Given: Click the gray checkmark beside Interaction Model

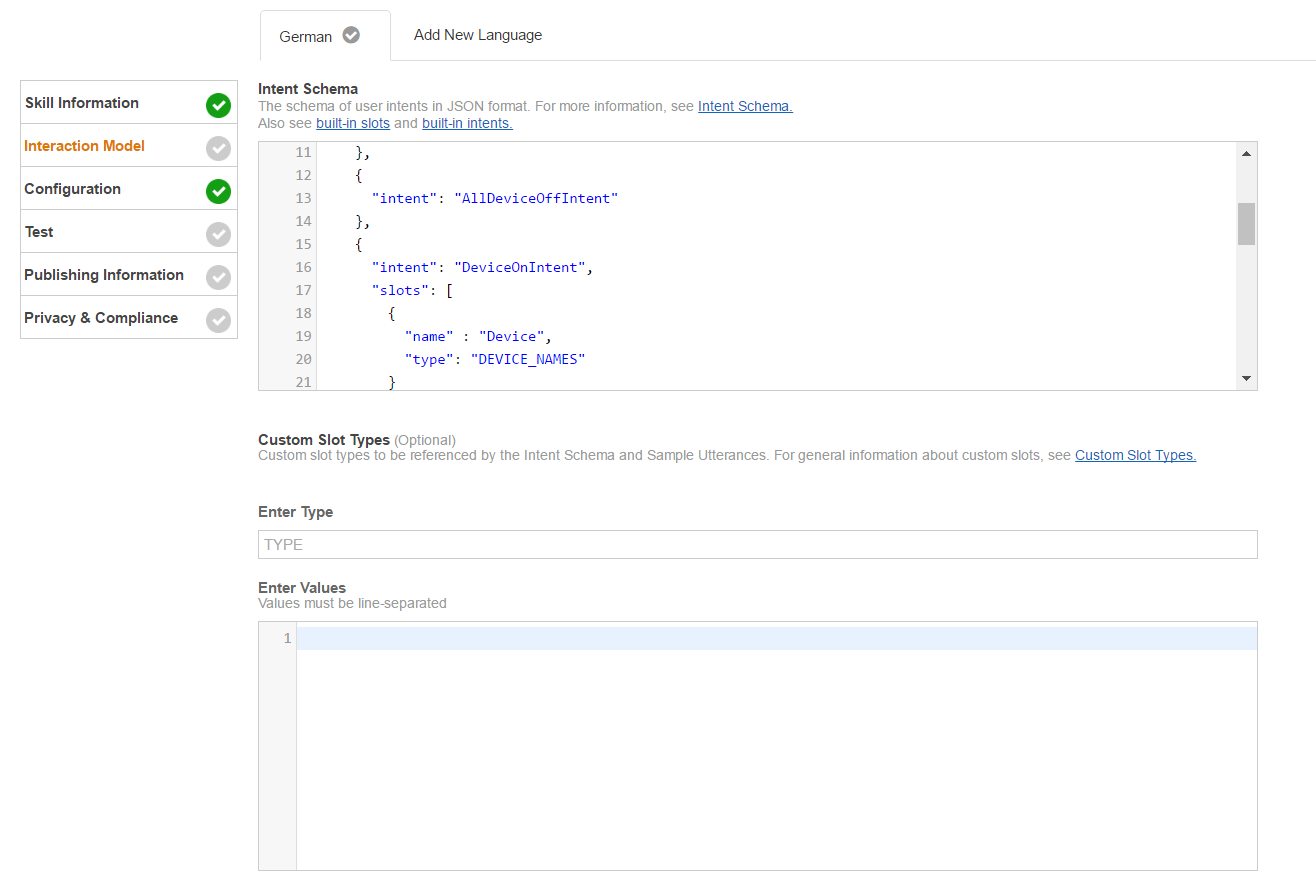Looking at the screenshot, I should click(x=218, y=148).
